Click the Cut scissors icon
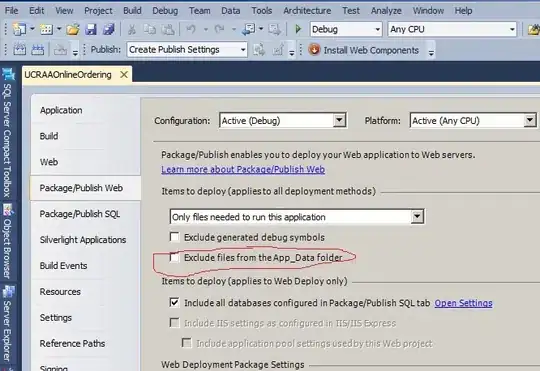Screen dimensions: 540x371 [x=131, y=30]
